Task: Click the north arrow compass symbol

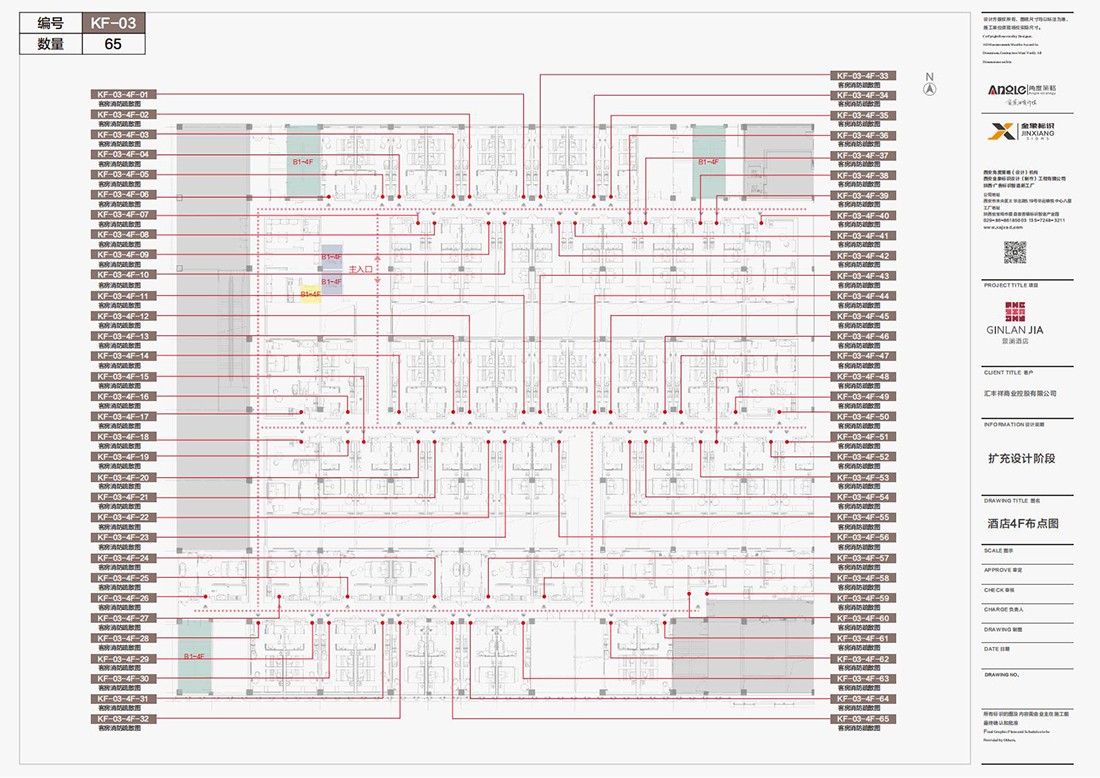Action: coord(929,88)
